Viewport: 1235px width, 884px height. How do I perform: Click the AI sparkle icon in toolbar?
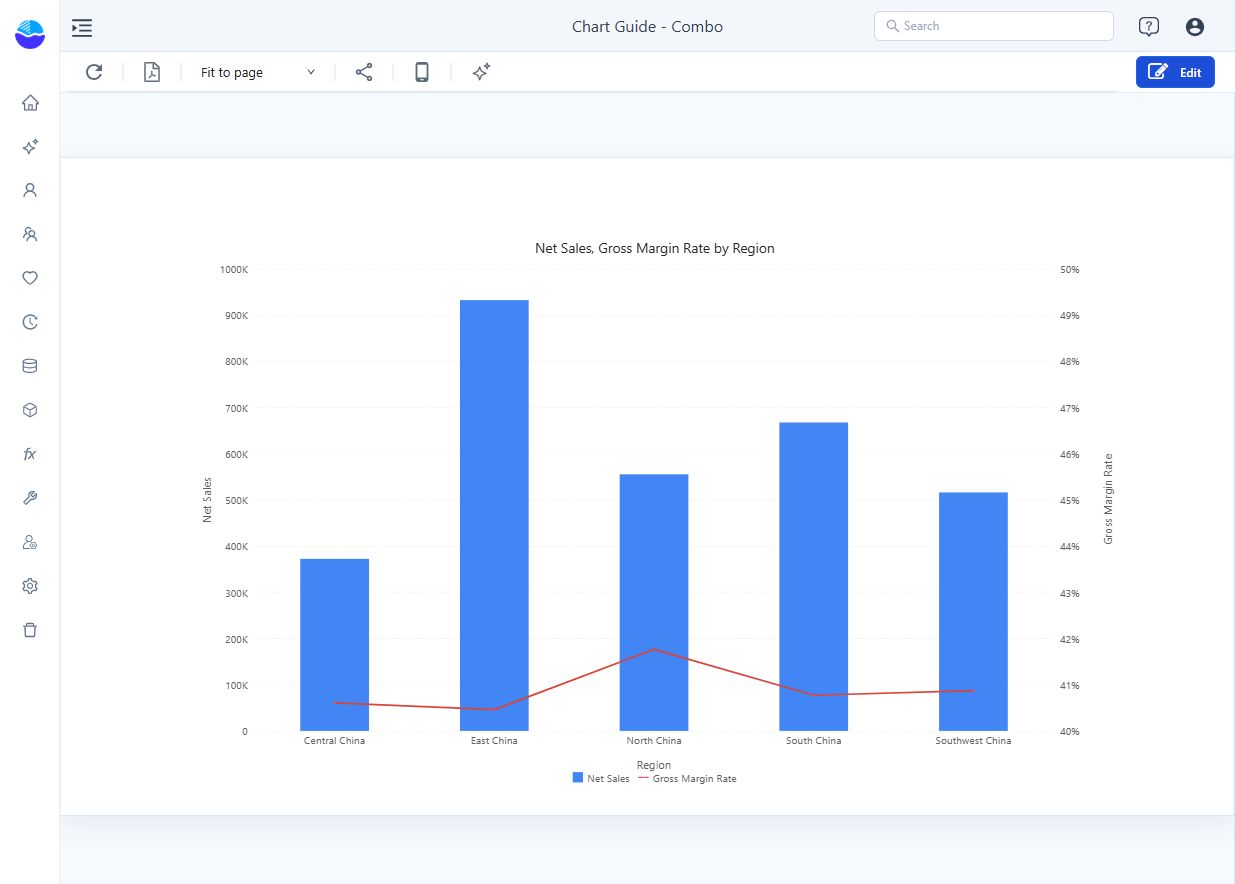point(481,72)
